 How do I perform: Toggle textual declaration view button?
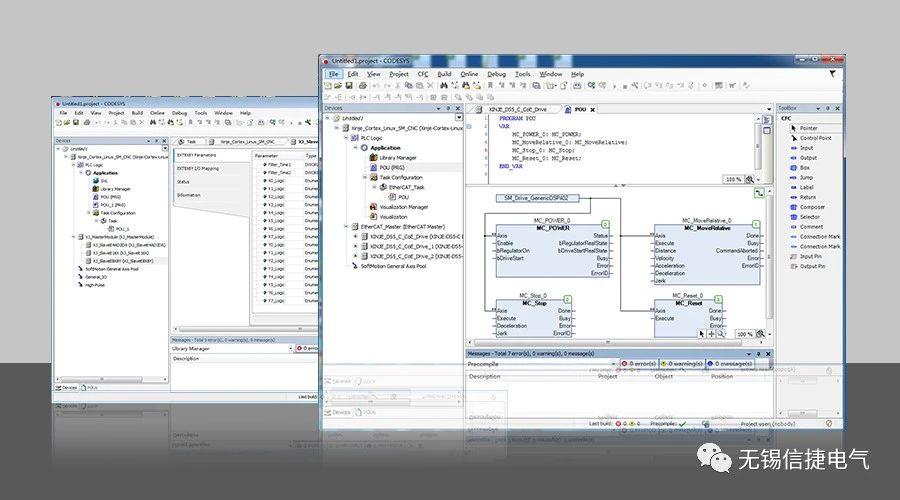(767, 120)
